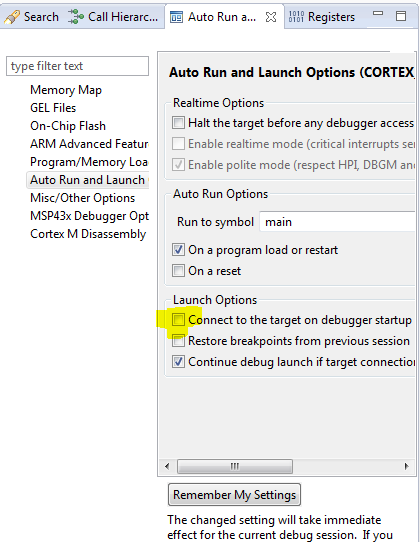This screenshot has width=420, height=542.
Task: Open the Search view tab
Action: coord(32,17)
